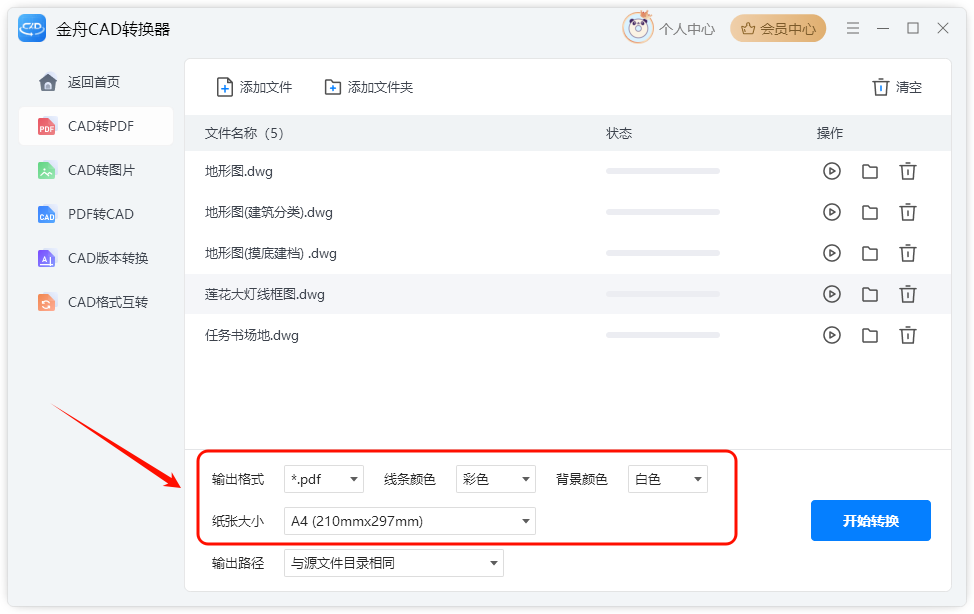
Task: Open folder for 任务书场地.dwg
Action: point(870,335)
